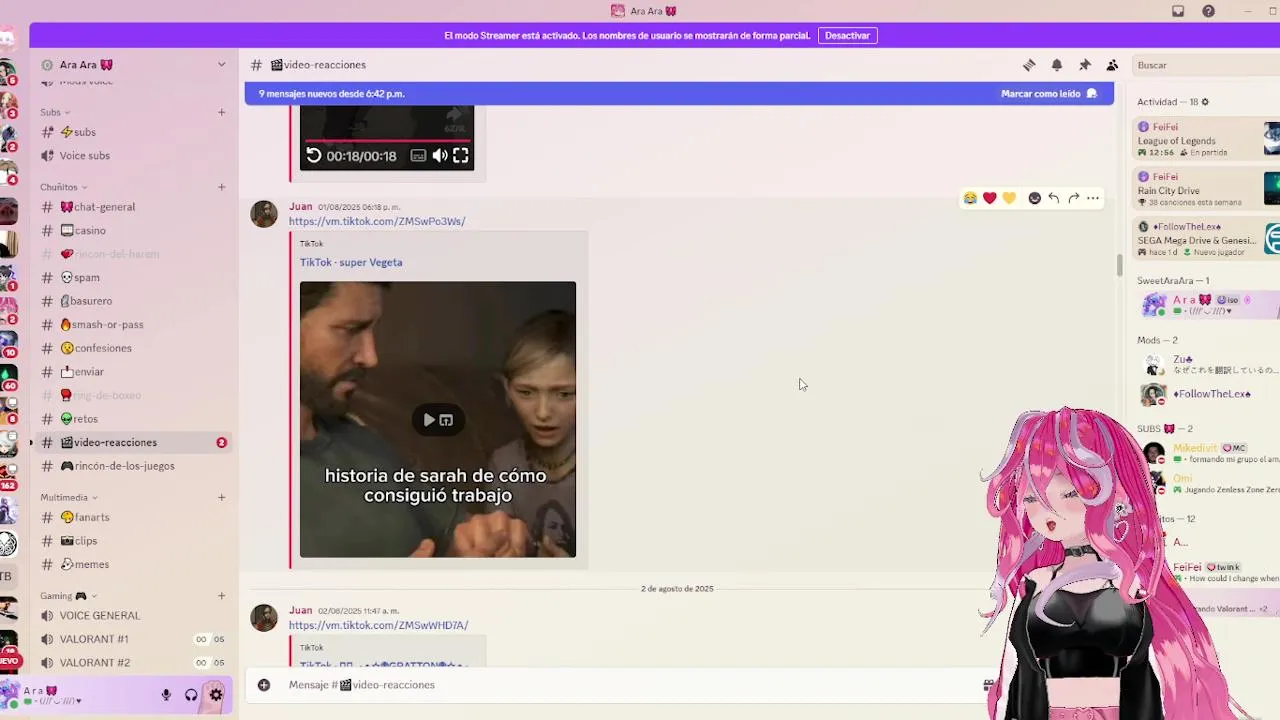Enter fullscreen on the video player

pos(461,155)
